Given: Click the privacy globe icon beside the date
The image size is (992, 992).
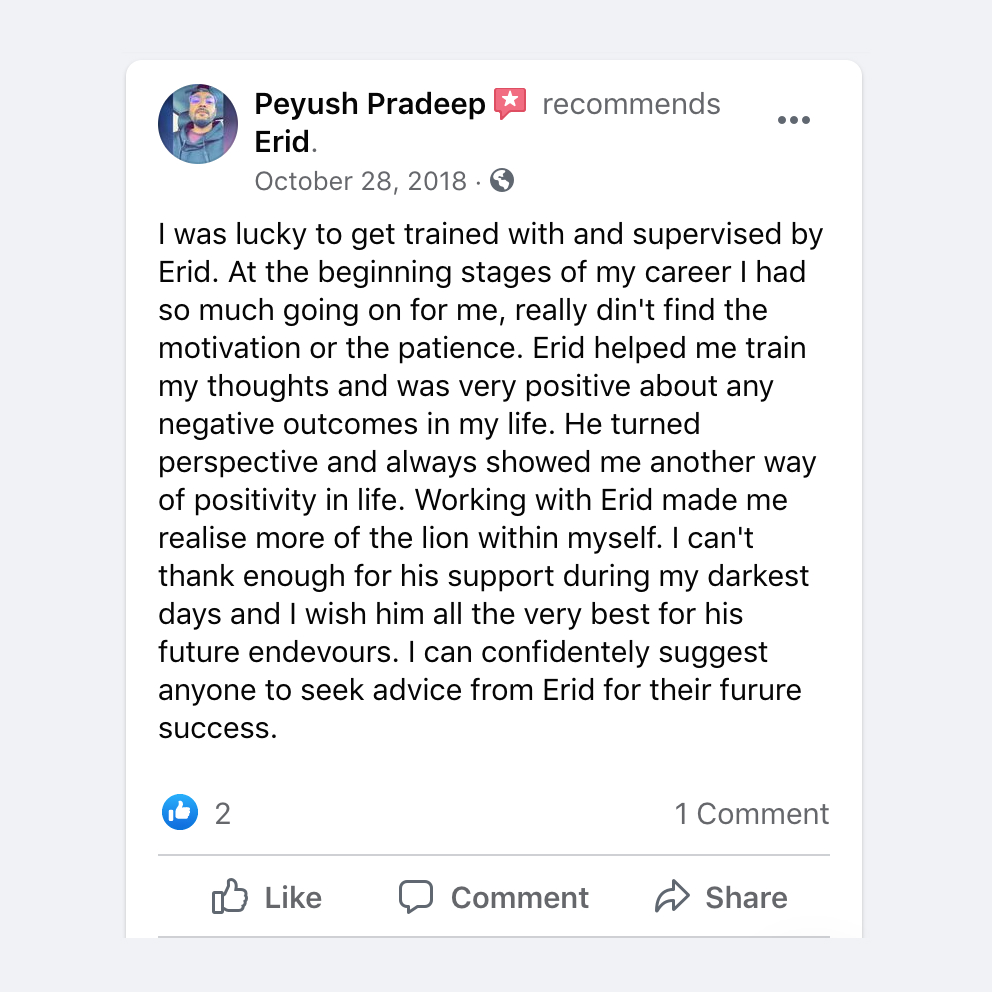Looking at the screenshot, I should (x=501, y=181).
